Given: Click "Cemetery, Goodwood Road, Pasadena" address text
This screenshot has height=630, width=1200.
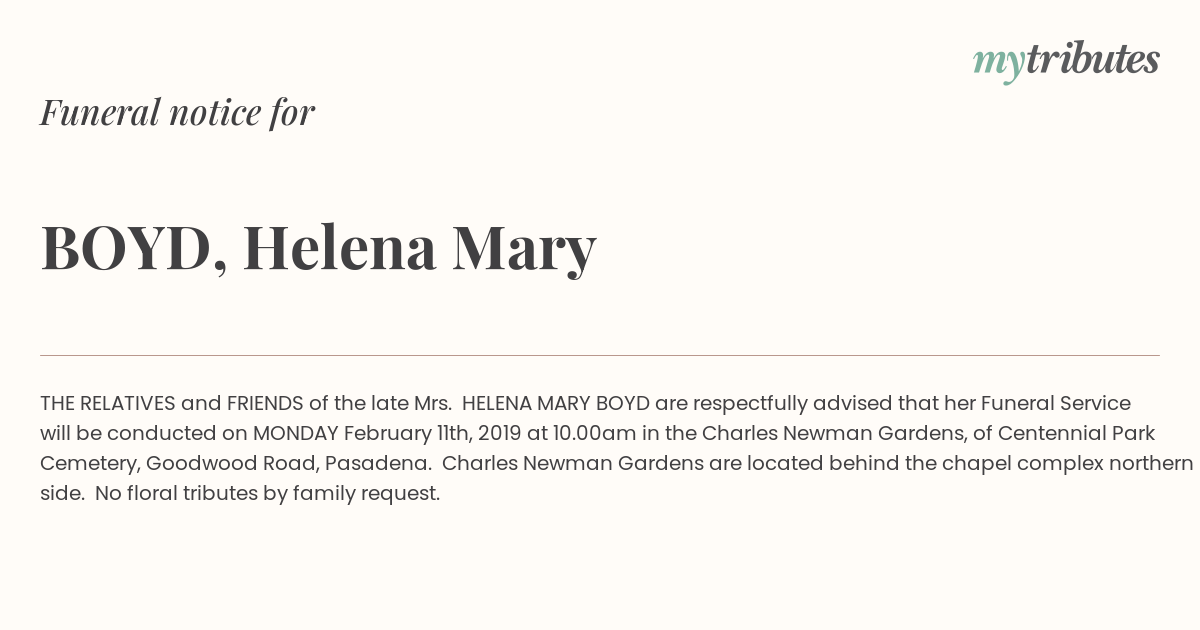Looking at the screenshot, I should pyautogui.click(x=235, y=463).
